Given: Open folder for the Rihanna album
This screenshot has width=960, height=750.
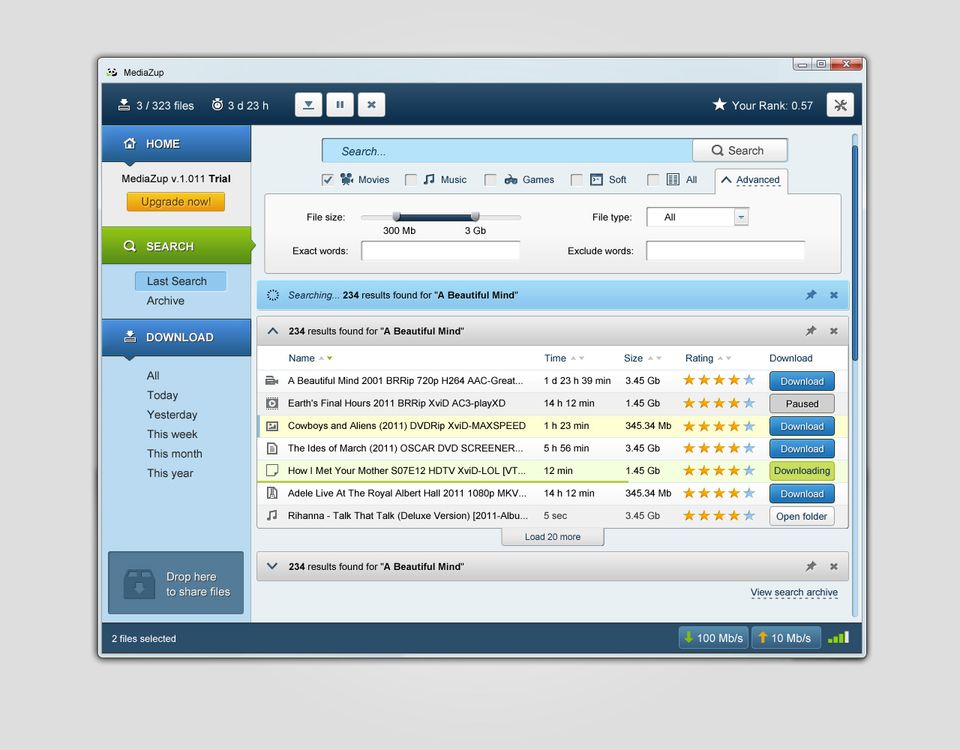Looking at the screenshot, I should (x=801, y=516).
